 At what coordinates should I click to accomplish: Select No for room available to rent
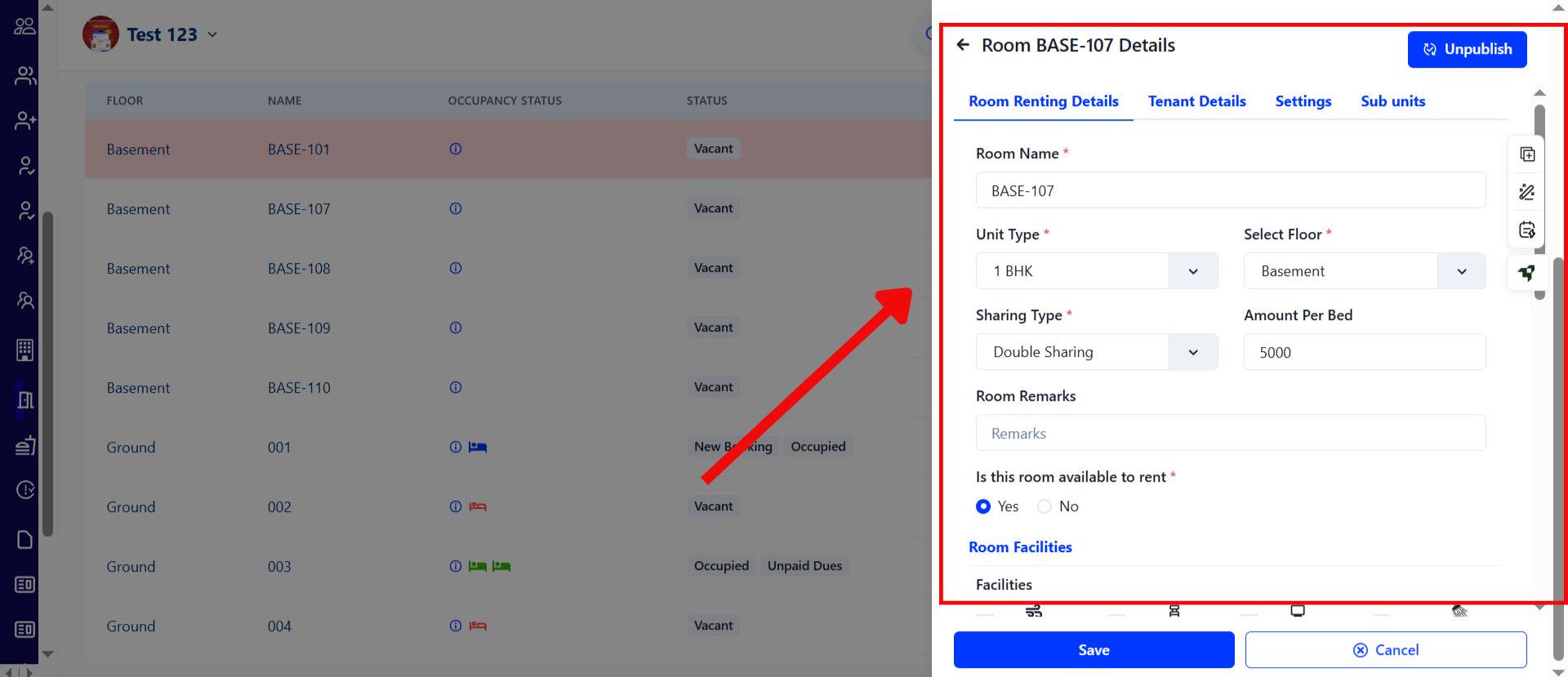[x=1045, y=506]
